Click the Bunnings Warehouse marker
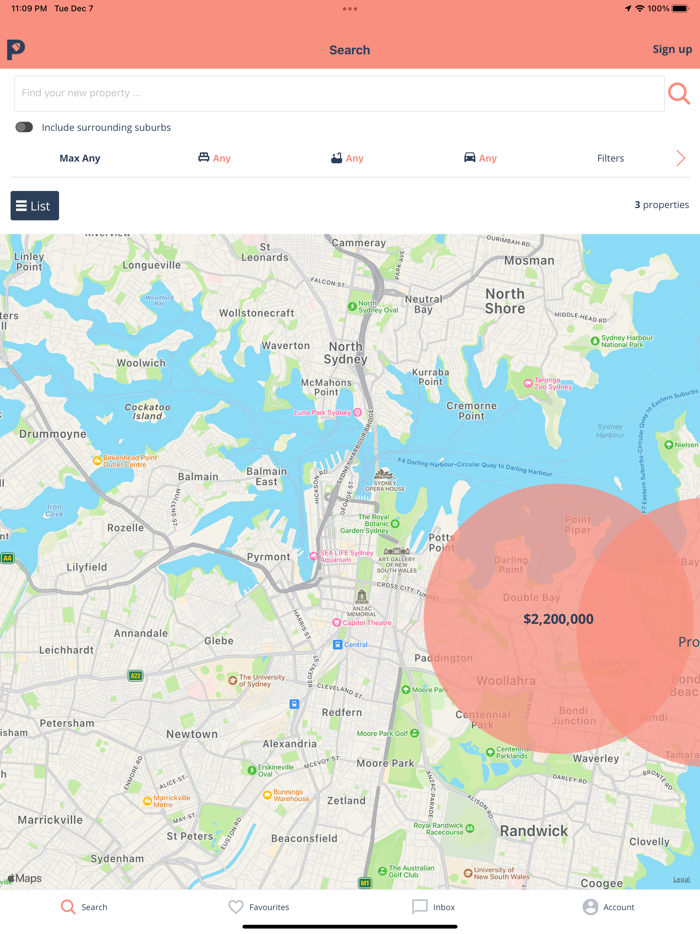This screenshot has height=934, width=700. (x=267, y=795)
